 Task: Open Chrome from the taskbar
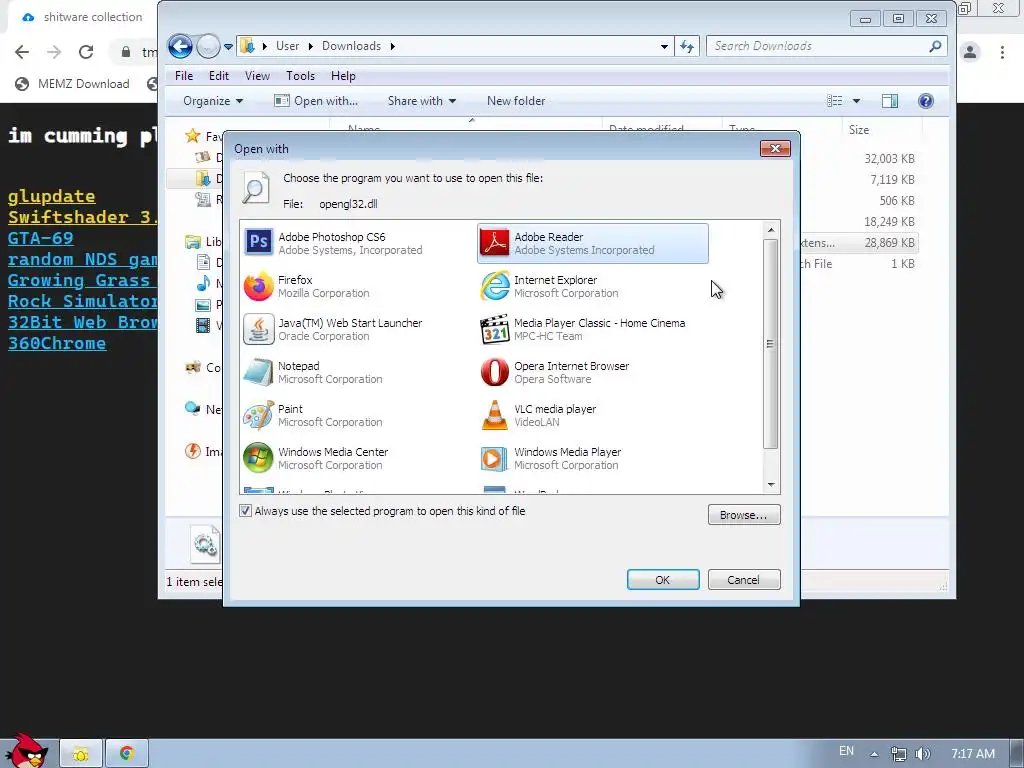(x=127, y=754)
